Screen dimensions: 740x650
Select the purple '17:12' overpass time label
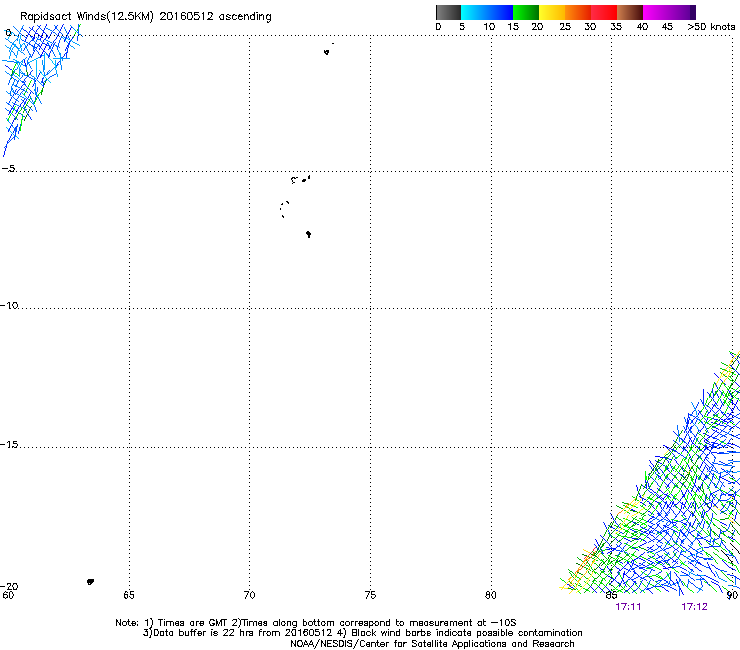click(694, 607)
